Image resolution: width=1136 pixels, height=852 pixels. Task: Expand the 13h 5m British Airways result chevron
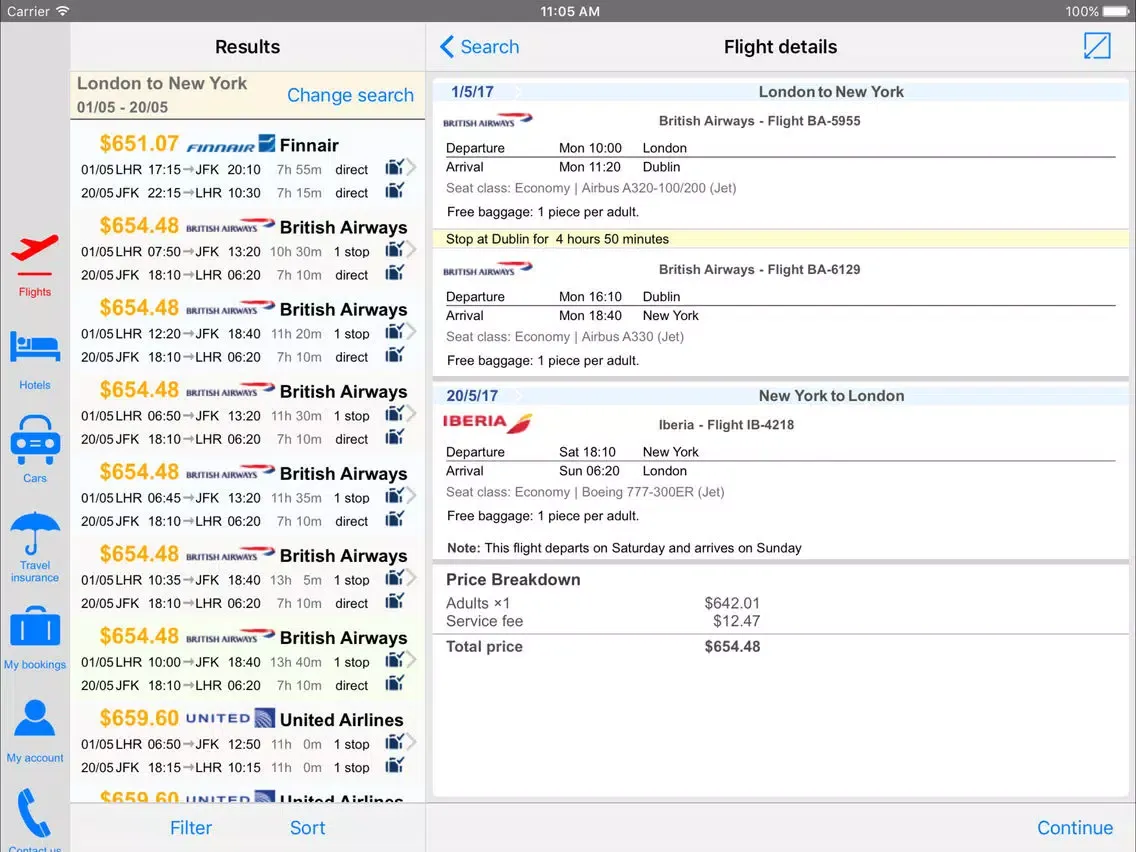click(x=411, y=577)
